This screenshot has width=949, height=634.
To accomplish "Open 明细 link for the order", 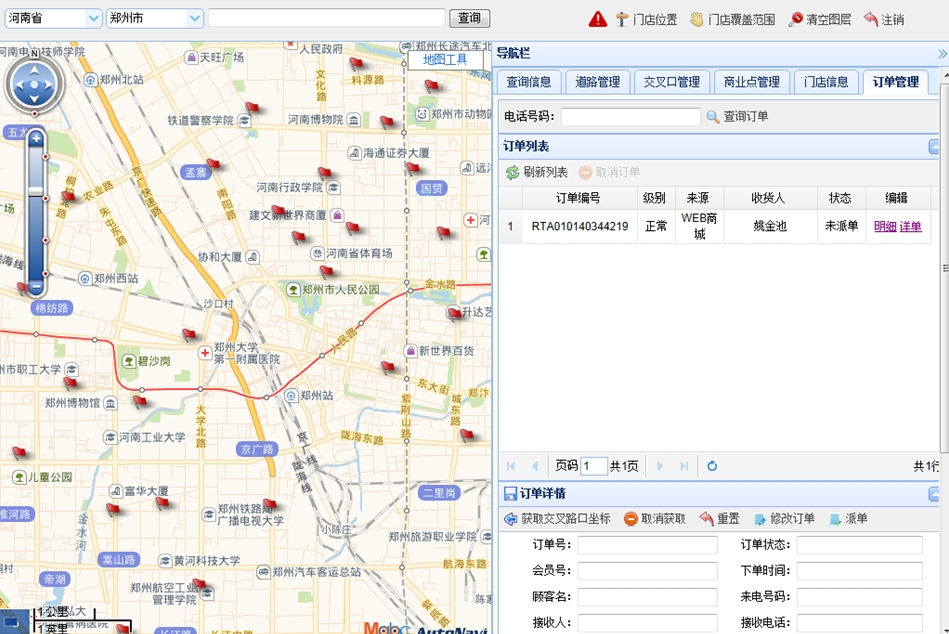I will pyautogui.click(x=885, y=227).
